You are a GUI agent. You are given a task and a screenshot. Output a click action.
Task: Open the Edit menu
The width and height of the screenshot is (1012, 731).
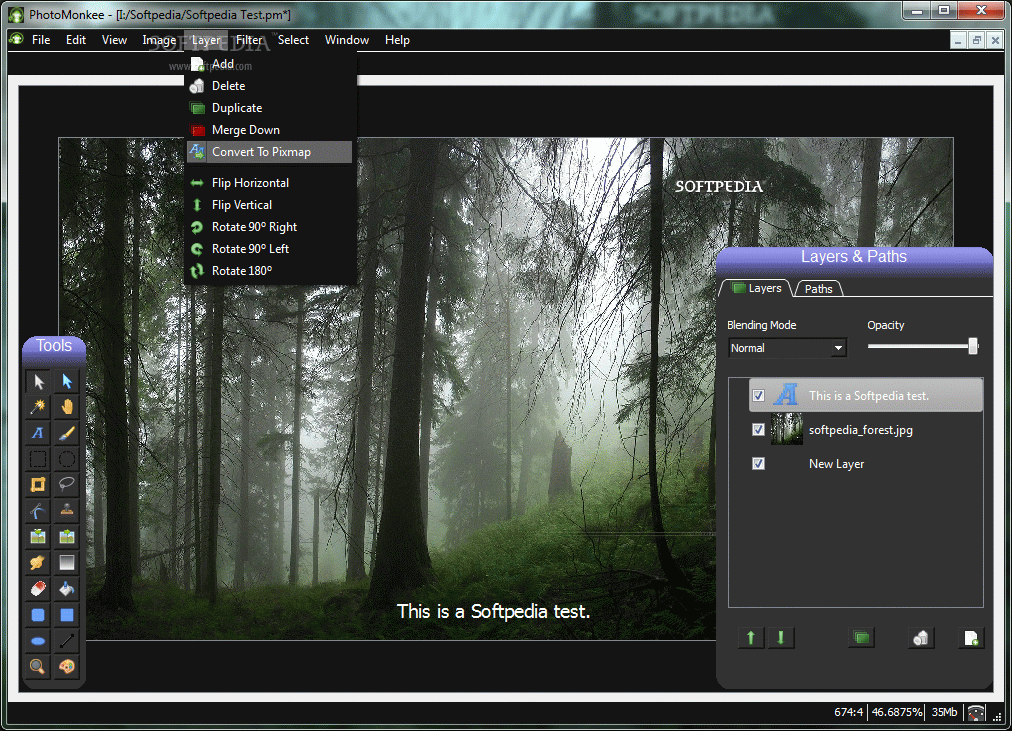(76, 40)
